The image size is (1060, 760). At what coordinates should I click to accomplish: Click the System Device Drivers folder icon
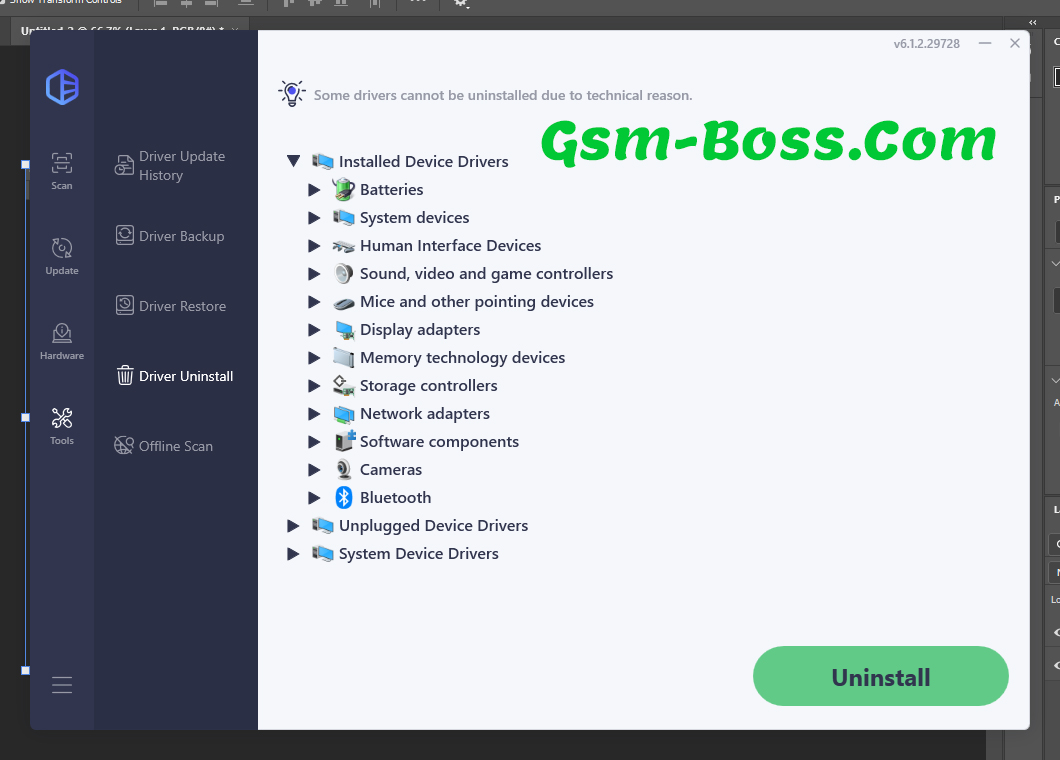(x=322, y=554)
